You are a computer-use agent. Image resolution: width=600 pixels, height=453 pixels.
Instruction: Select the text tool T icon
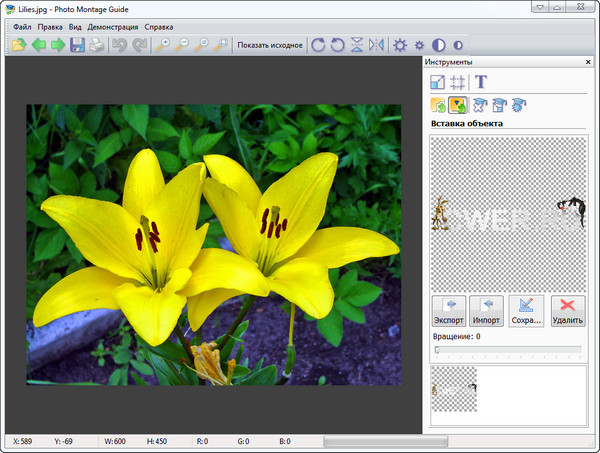click(481, 82)
